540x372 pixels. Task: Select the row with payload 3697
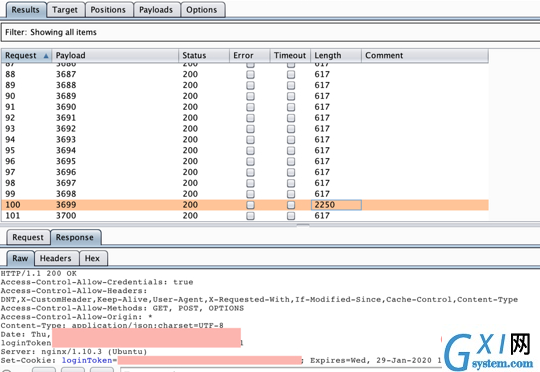pos(245,183)
